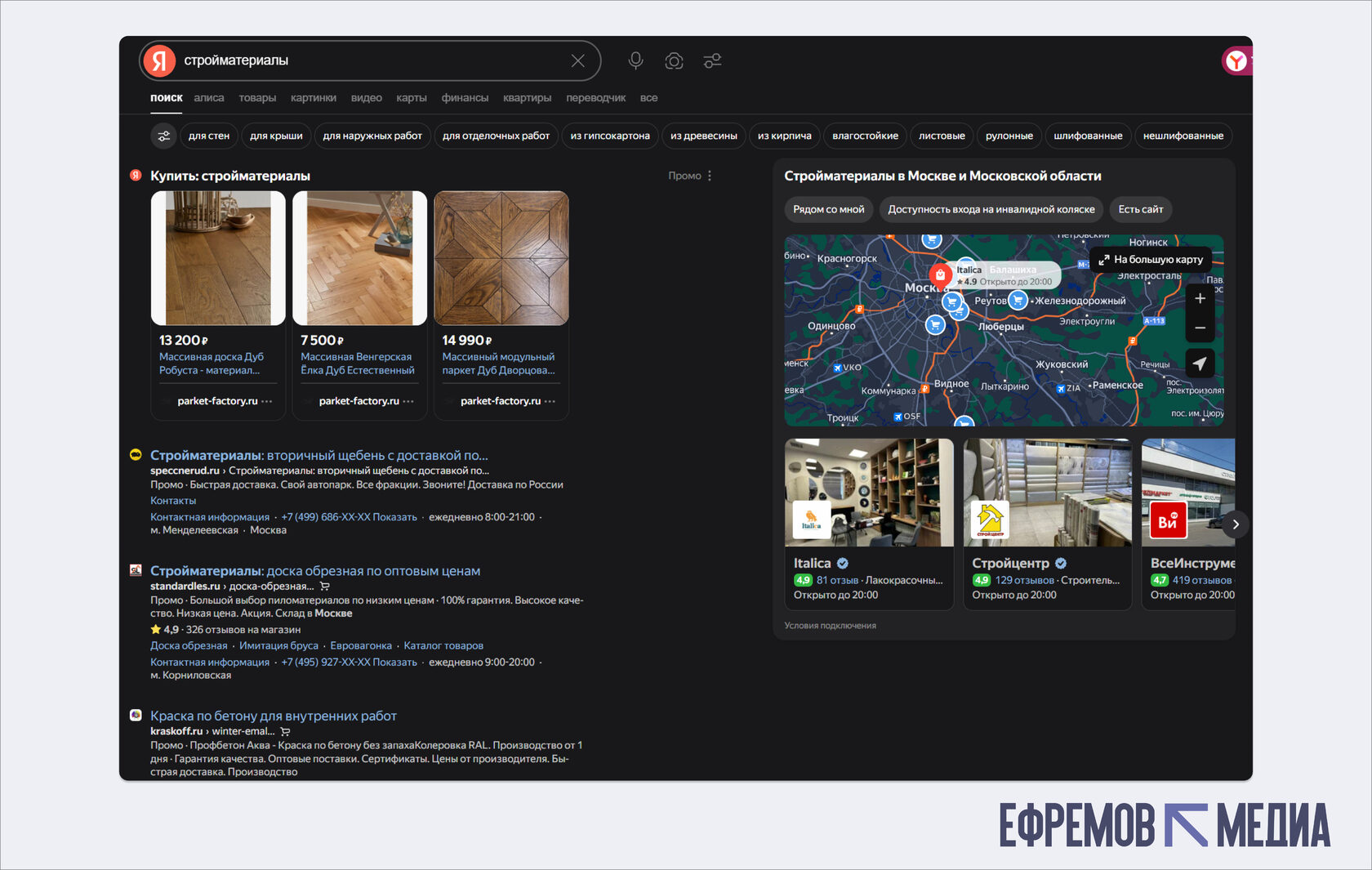This screenshot has width=1372, height=870.
Task: Open the Евровагонка sitelink
Action: coord(361,646)
